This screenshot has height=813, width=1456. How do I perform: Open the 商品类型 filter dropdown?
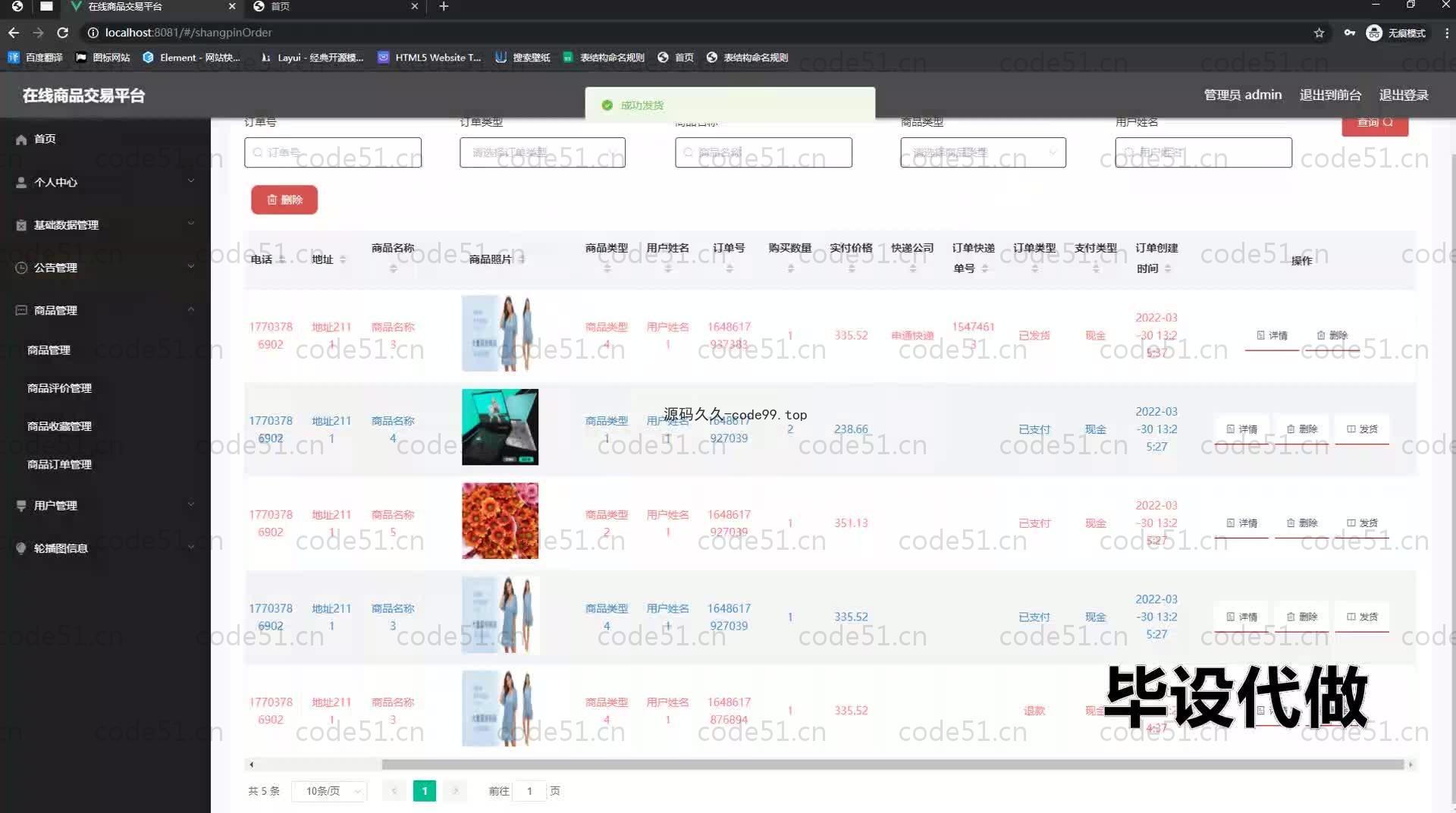tap(983, 152)
